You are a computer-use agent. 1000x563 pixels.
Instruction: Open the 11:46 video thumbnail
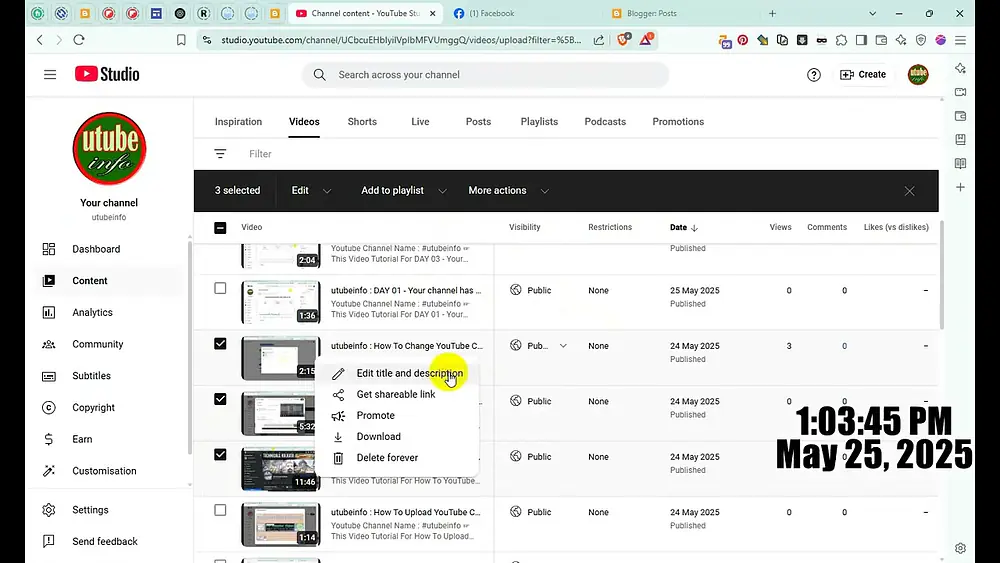point(278,469)
